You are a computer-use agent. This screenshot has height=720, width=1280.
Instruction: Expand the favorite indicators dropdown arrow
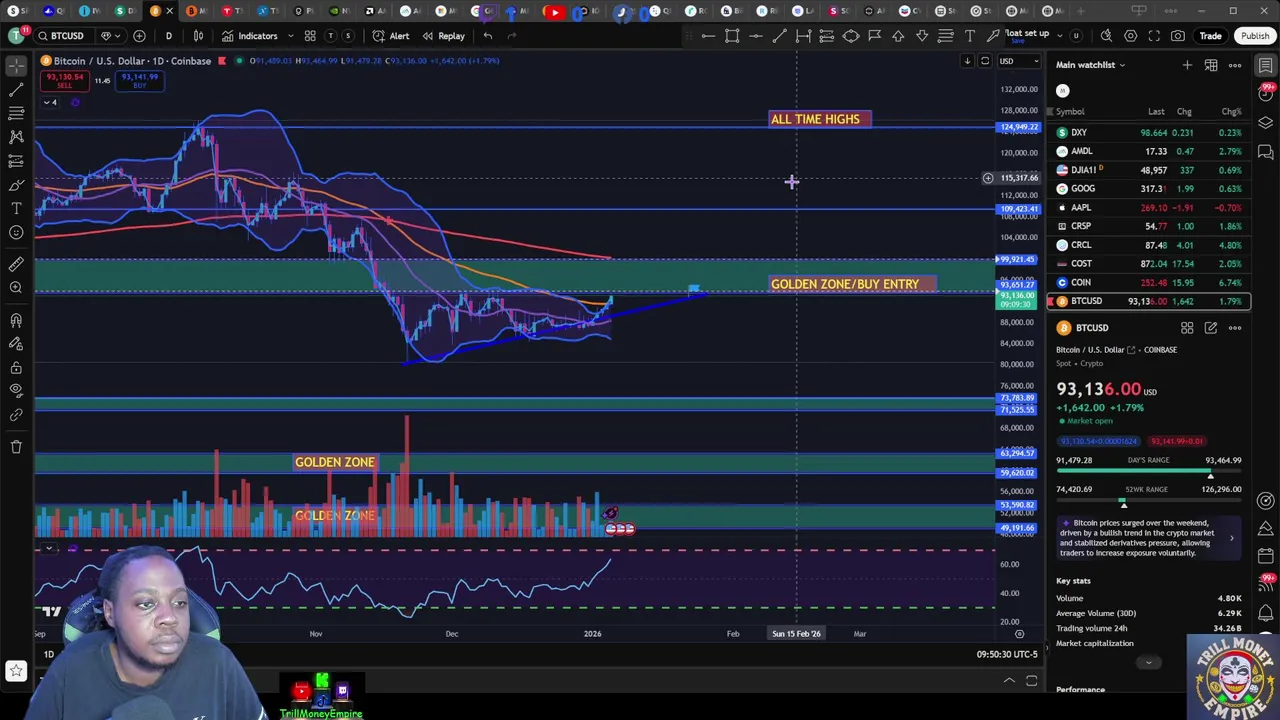pos(290,36)
